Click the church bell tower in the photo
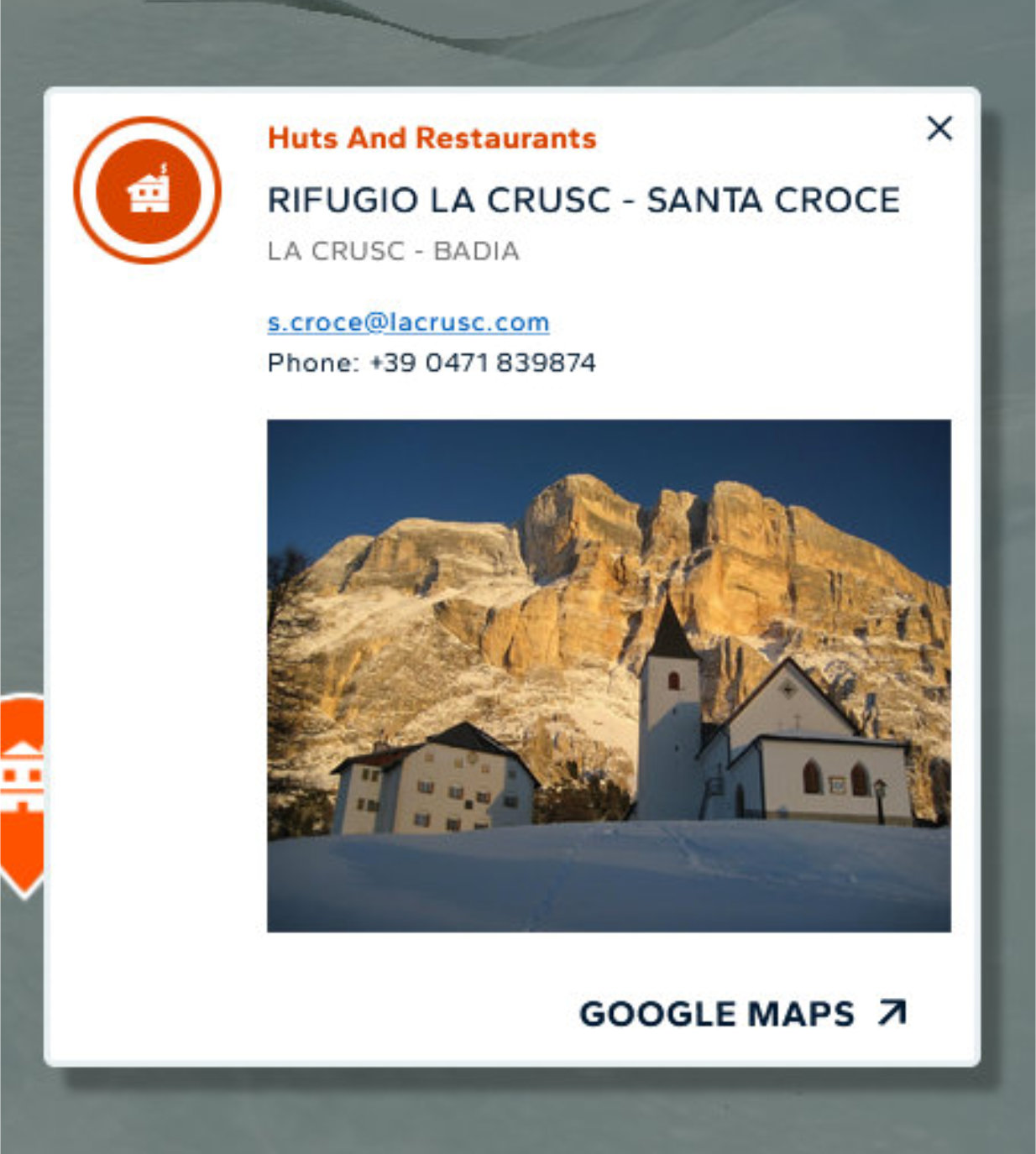 coord(669,713)
